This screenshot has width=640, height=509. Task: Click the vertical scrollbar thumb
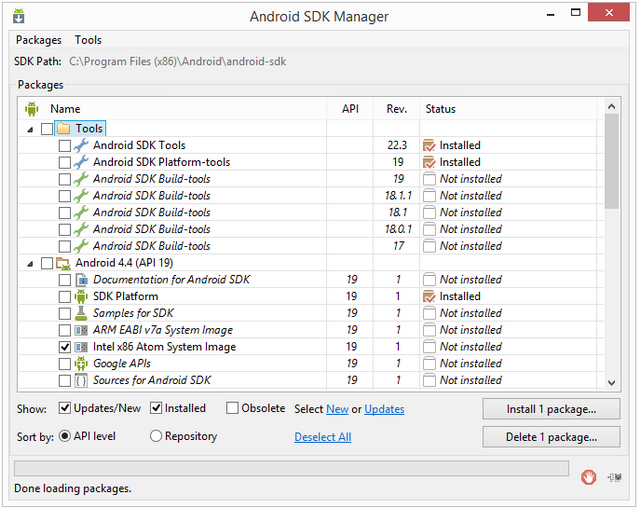pyautogui.click(x=611, y=161)
